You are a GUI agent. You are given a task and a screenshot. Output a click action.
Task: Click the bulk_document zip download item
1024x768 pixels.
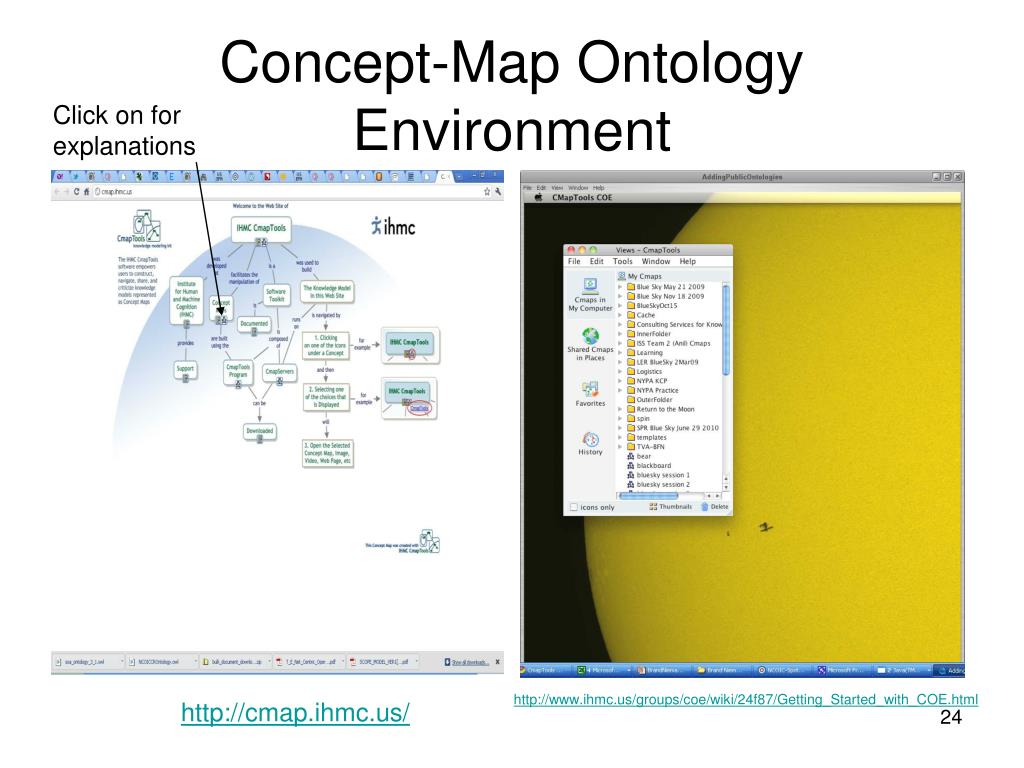point(234,662)
